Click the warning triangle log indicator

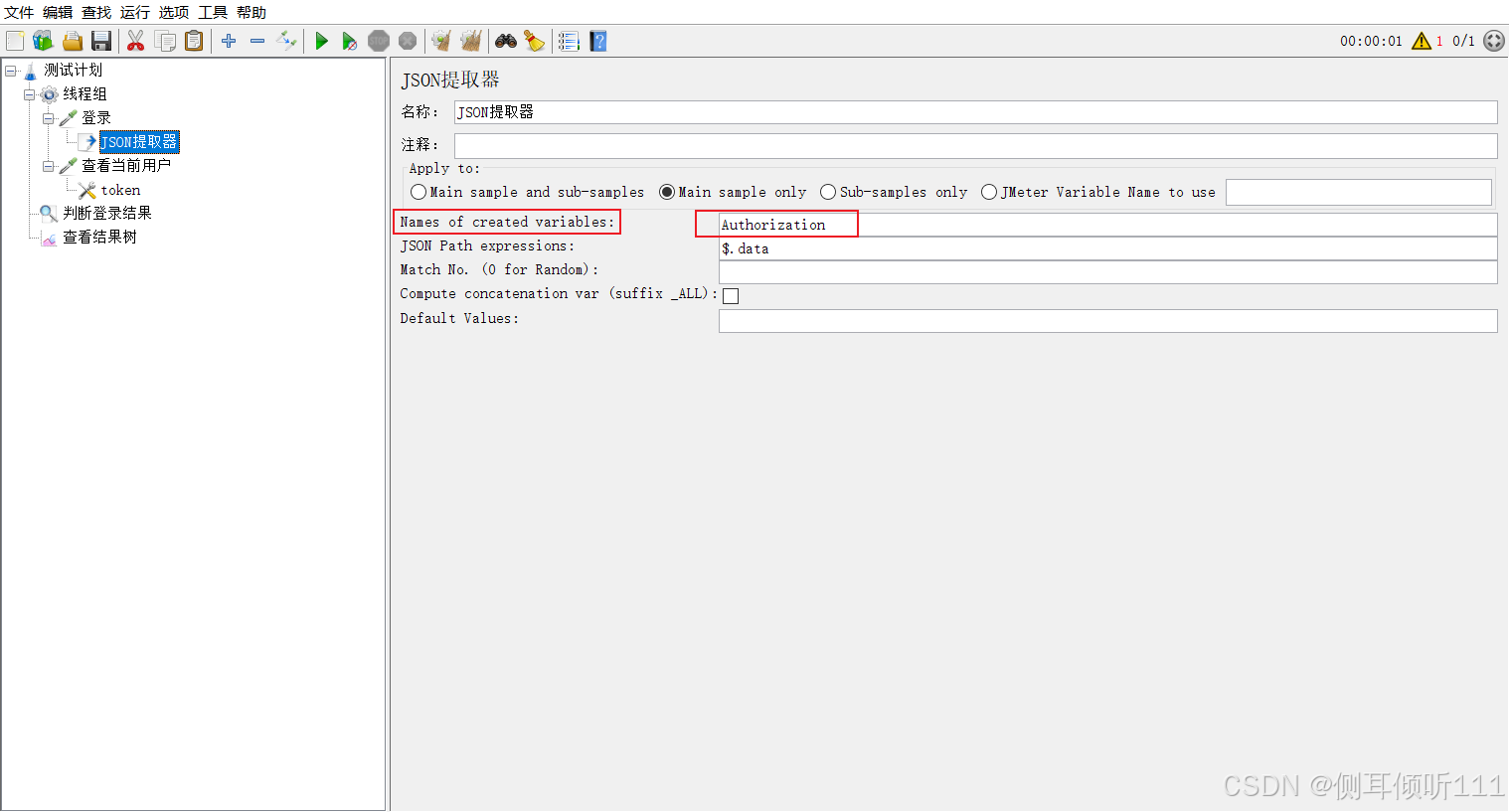pyautogui.click(x=1422, y=41)
